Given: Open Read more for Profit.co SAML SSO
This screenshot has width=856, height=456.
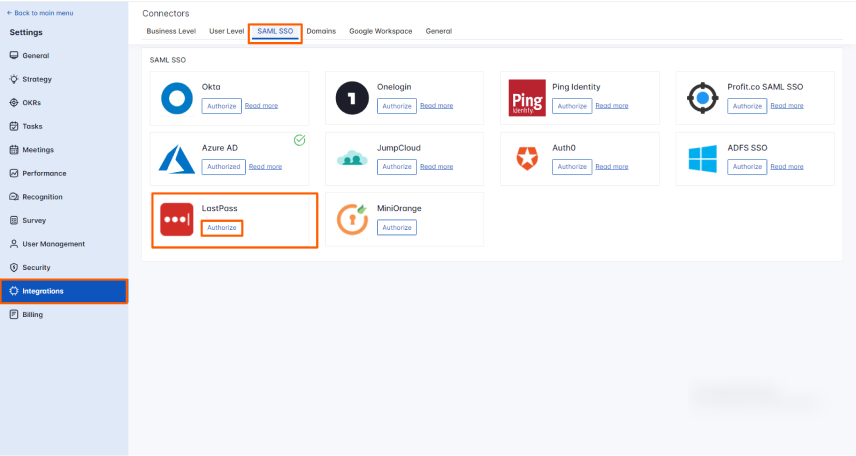Looking at the screenshot, I should point(787,105).
